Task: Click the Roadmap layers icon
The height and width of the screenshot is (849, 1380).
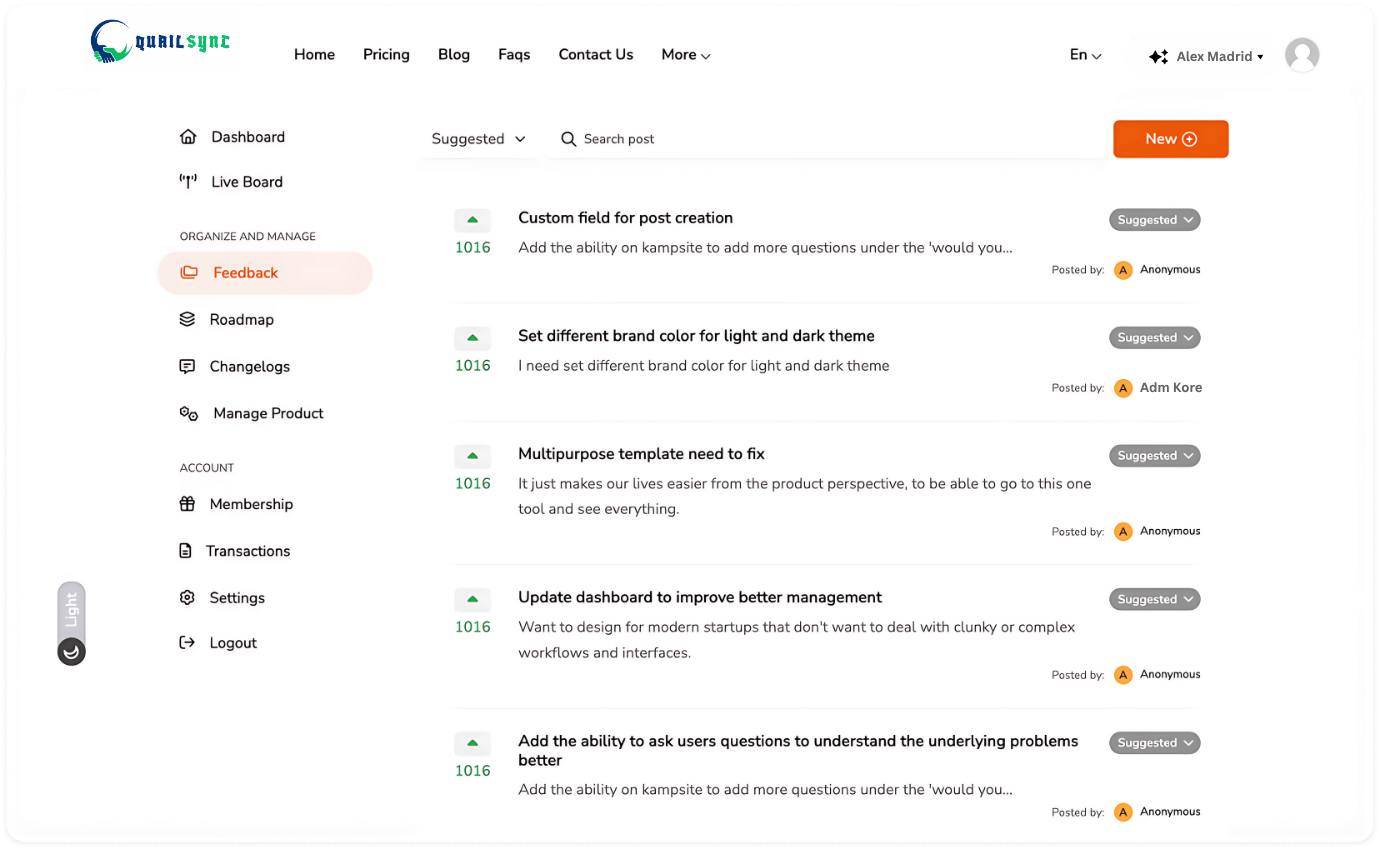Action: pos(187,320)
